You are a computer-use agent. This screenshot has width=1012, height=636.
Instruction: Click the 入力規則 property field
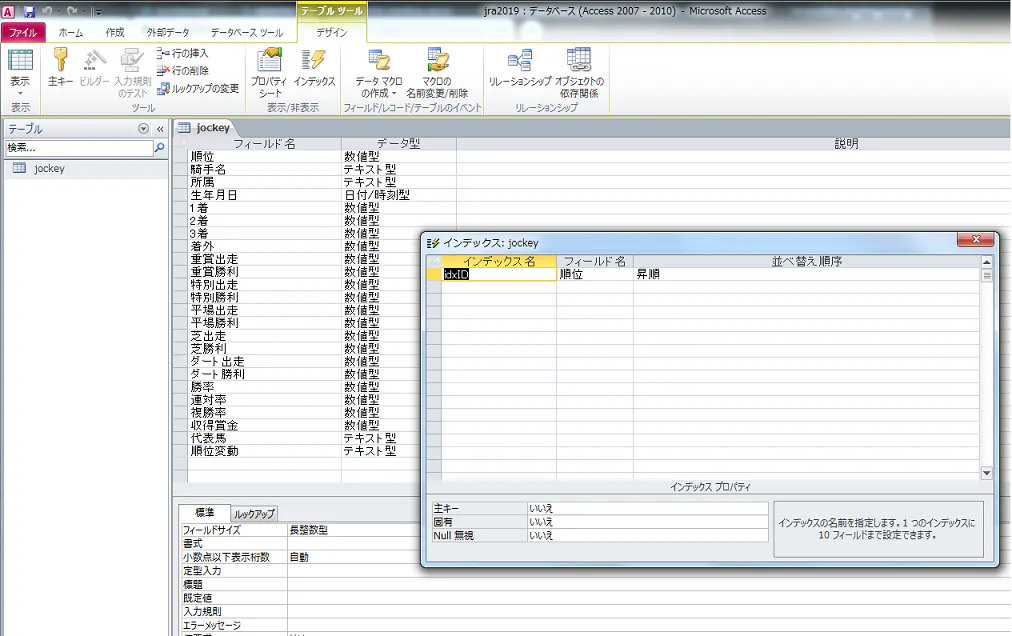649,611
